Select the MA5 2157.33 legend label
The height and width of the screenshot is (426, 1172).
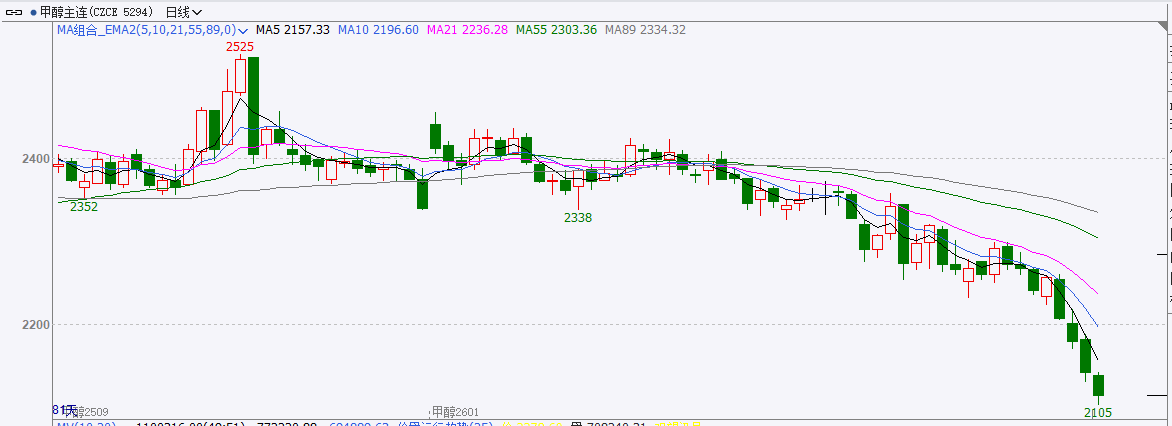(293, 30)
